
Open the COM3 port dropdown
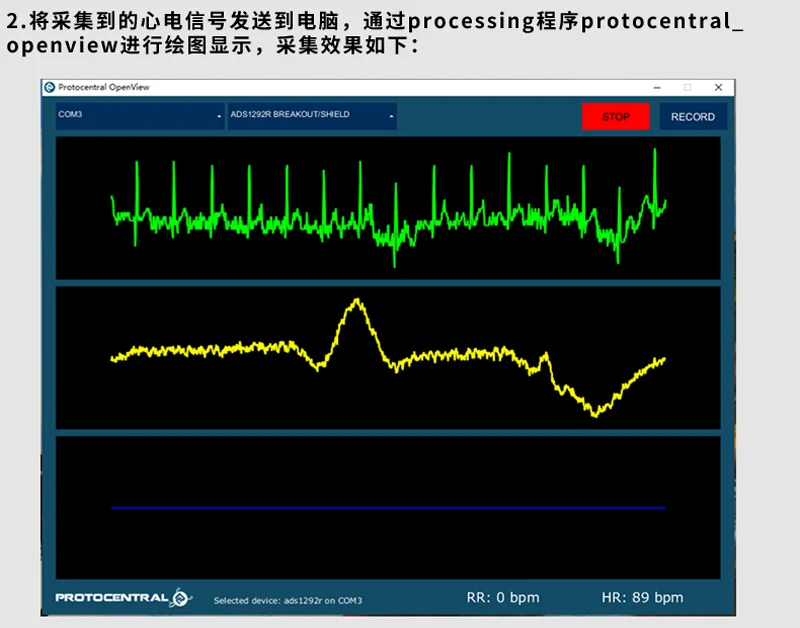pyautogui.click(x=139, y=116)
